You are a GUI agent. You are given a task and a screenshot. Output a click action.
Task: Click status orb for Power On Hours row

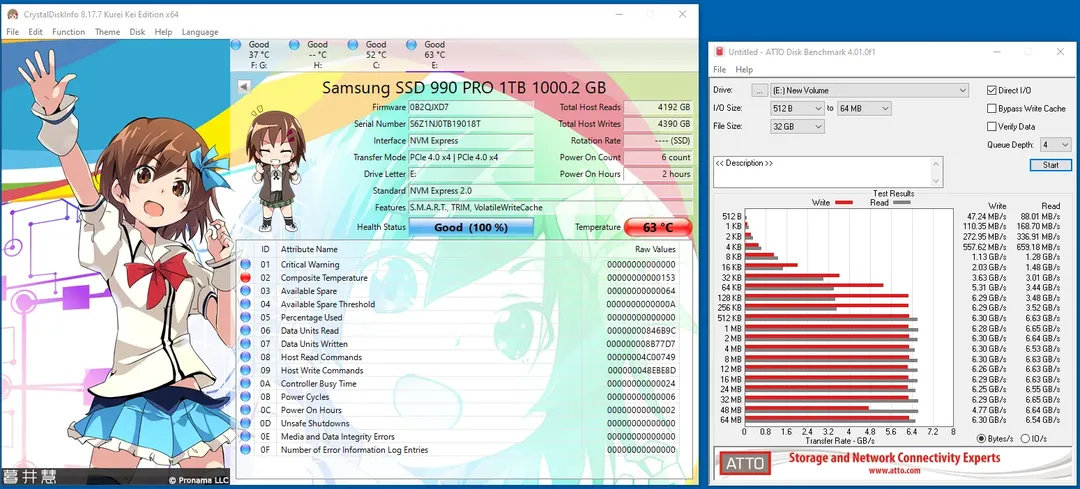tap(246, 410)
